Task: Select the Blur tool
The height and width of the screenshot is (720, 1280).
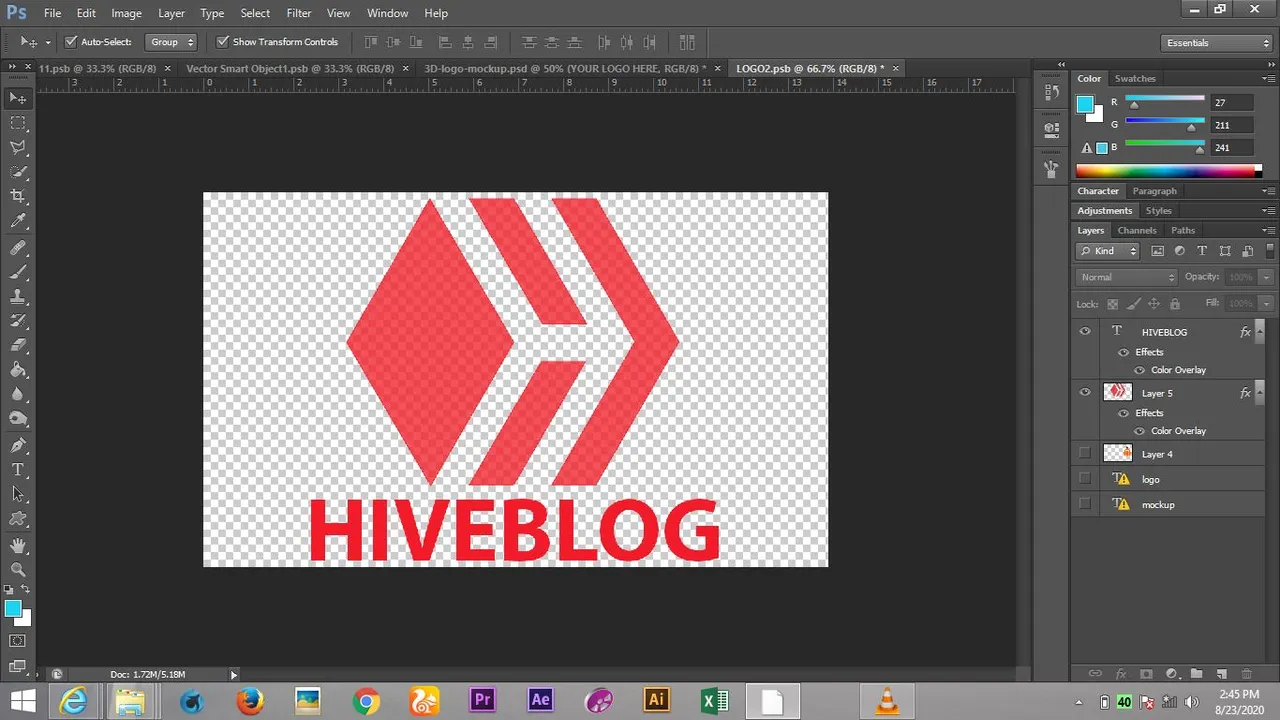Action: (18, 395)
